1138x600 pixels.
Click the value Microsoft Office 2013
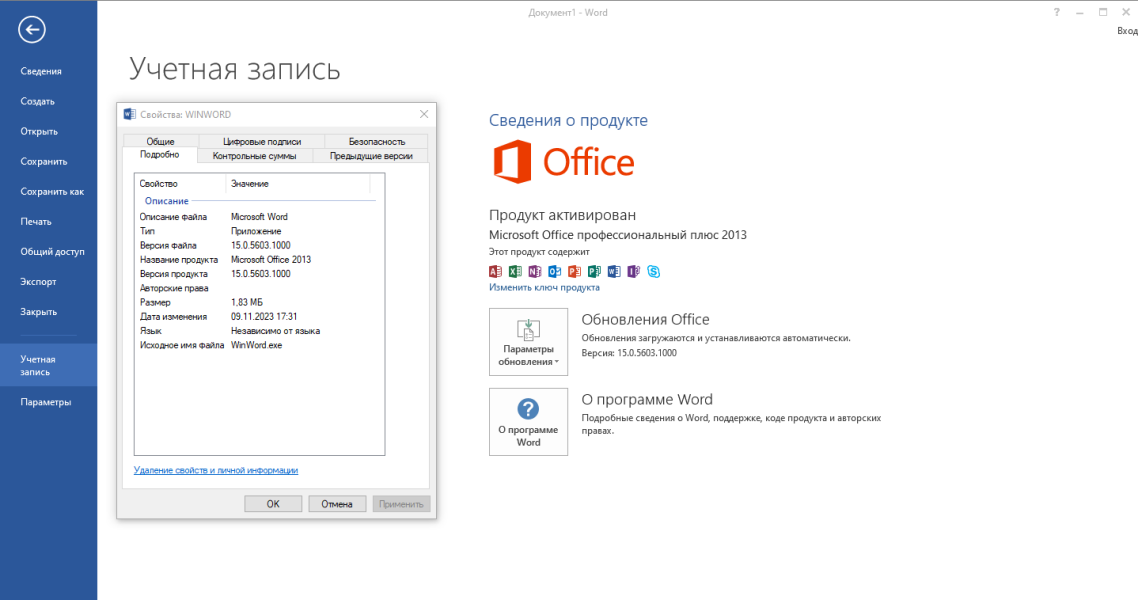click(271, 260)
